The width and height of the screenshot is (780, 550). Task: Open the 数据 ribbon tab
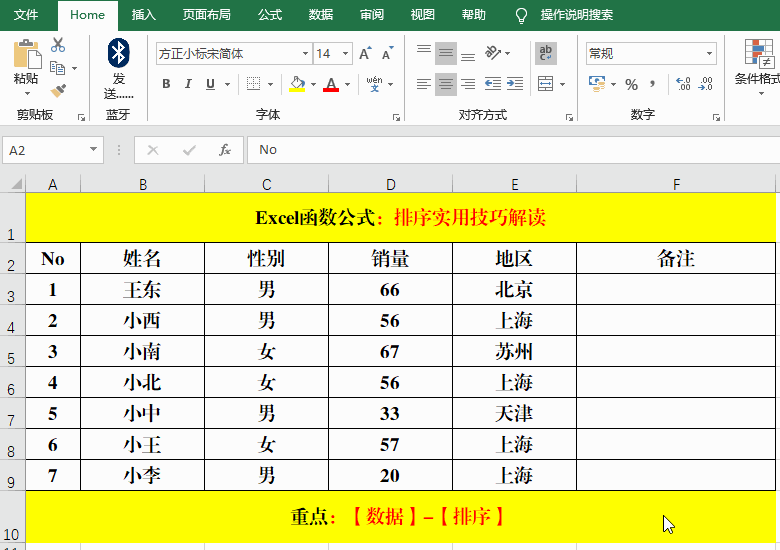321,15
